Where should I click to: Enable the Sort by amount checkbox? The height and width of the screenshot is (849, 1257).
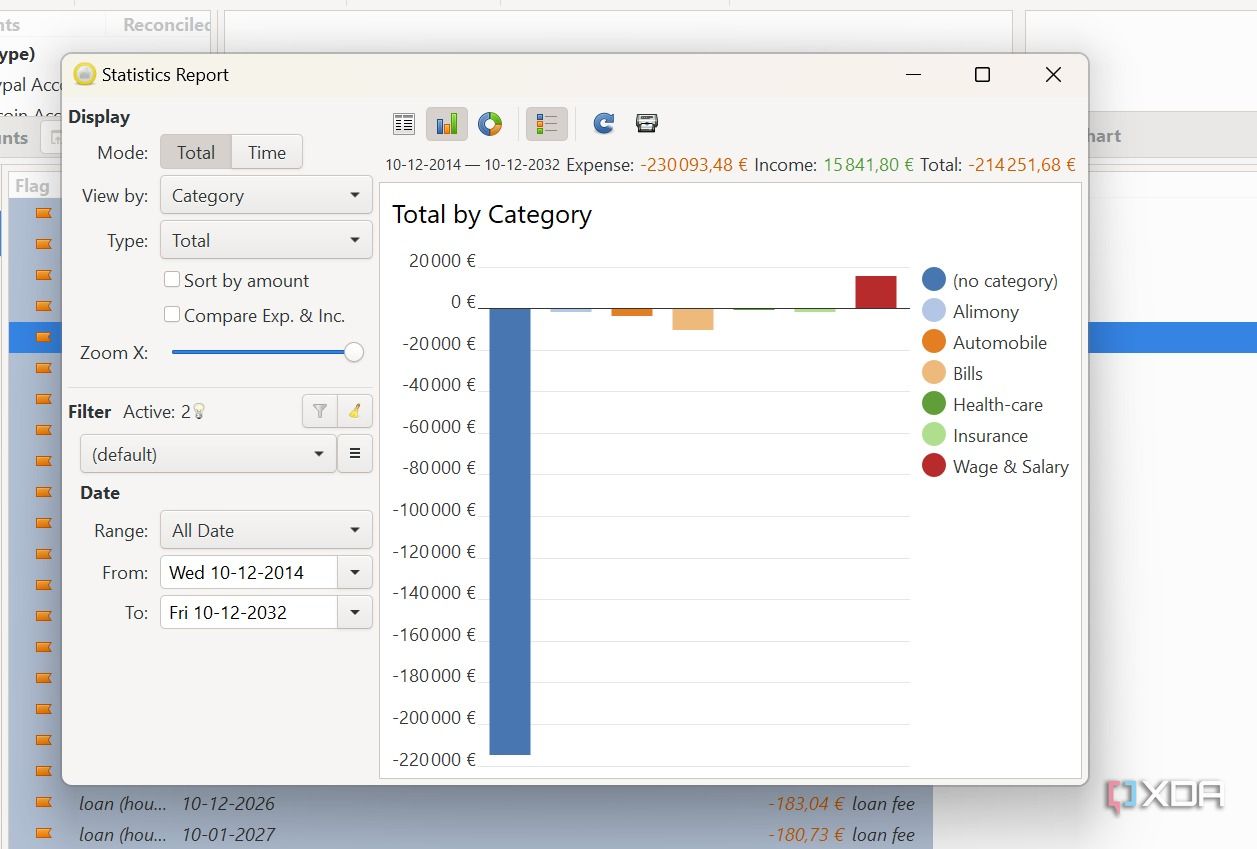172,280
